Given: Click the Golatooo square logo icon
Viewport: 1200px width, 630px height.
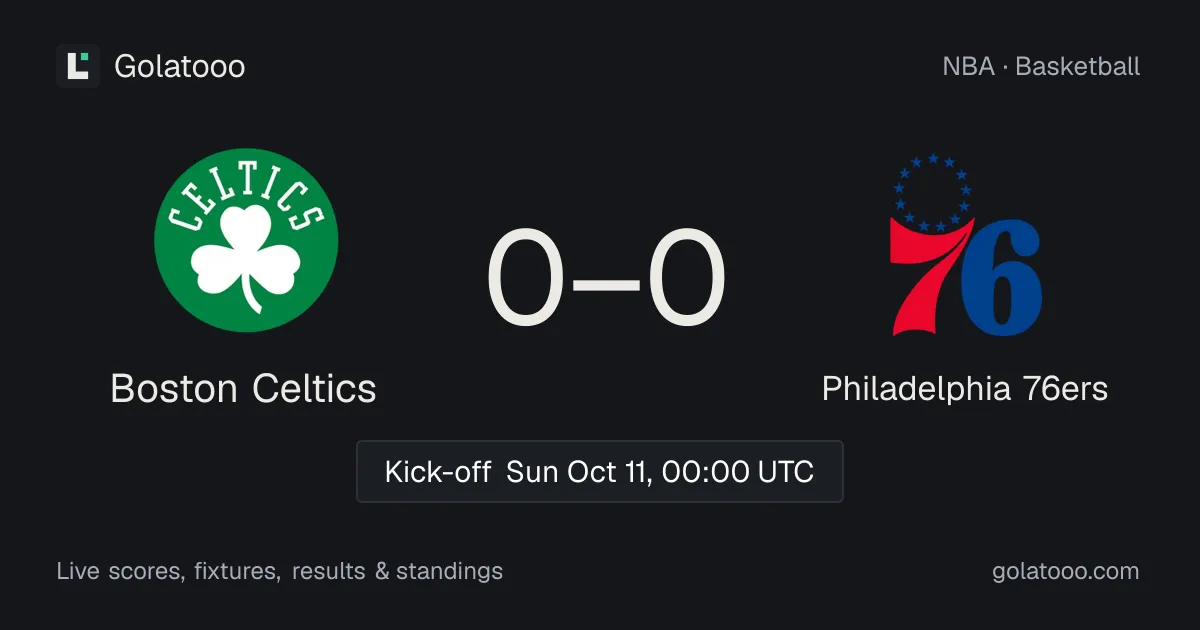Looking at the screenshot, I should [x=78, y=66].
